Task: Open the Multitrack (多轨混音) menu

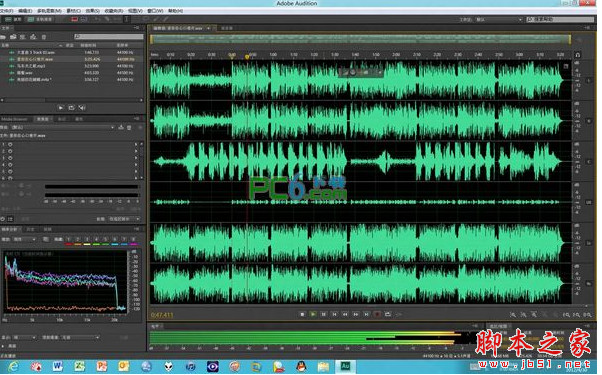Action: pos(49,11)
